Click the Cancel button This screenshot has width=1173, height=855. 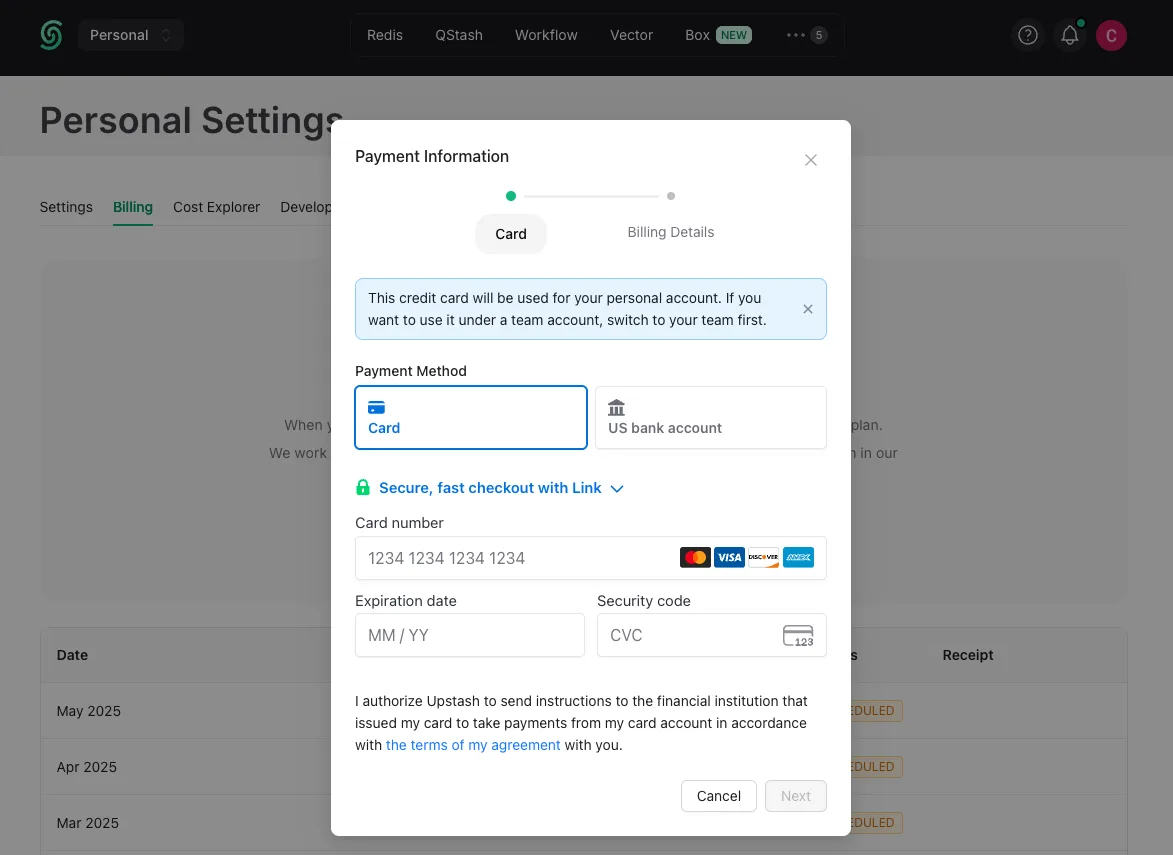[x=719, y=796]
